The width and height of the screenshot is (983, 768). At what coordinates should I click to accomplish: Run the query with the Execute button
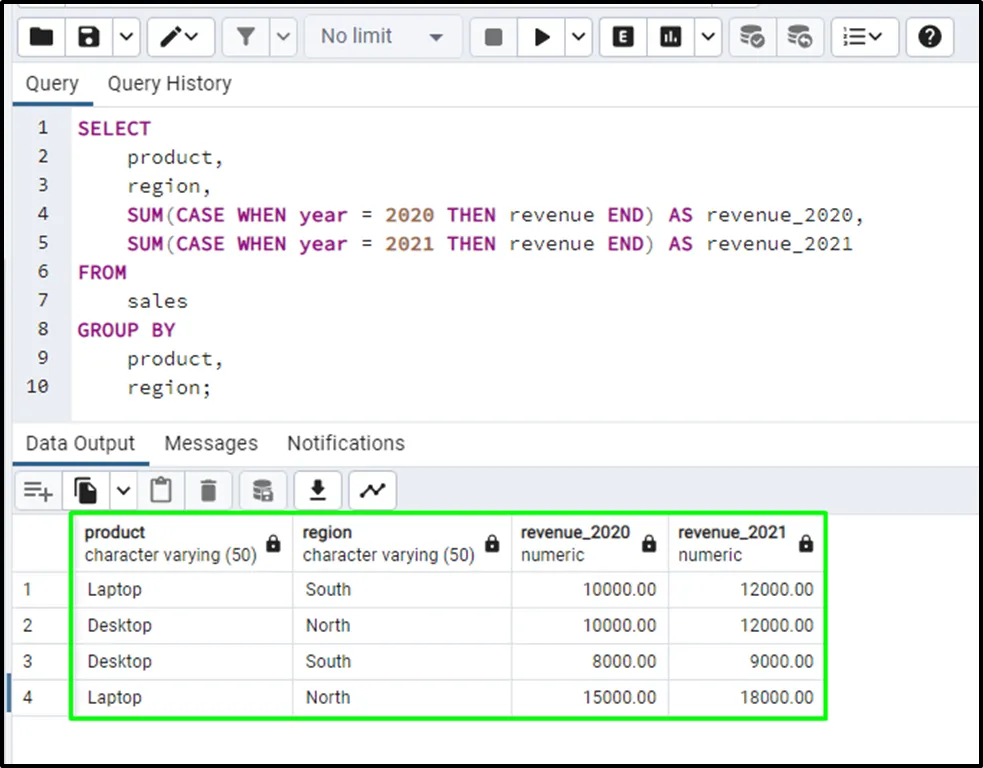(x=542, y=37)
